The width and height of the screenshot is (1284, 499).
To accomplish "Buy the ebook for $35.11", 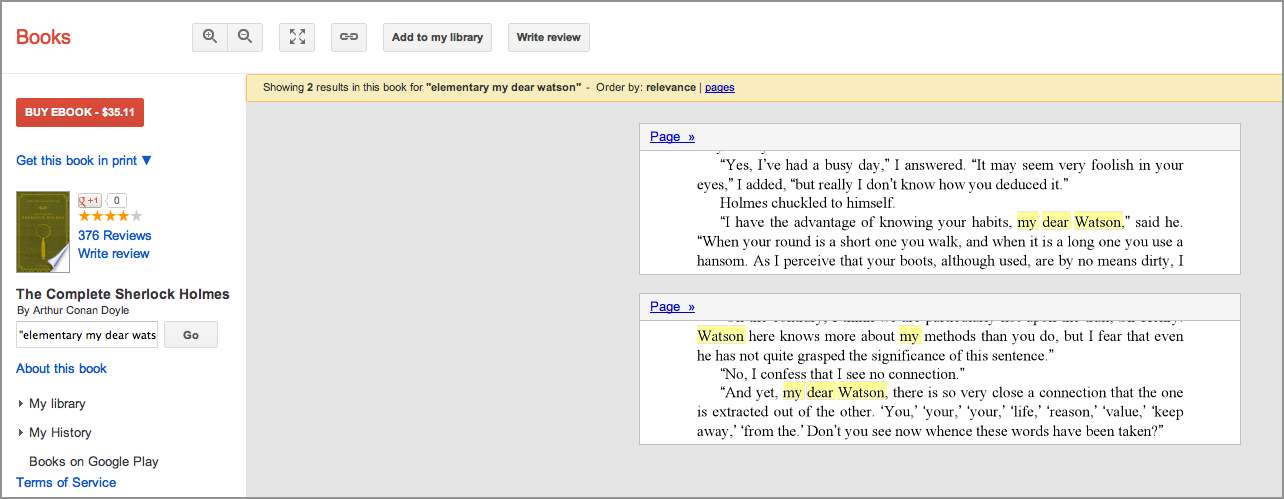I will point(80,112).
